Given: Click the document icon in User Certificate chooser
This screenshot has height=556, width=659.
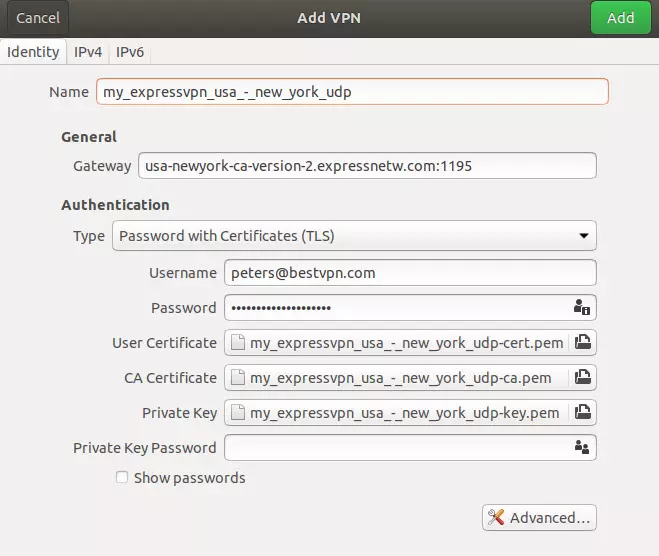Looking at the screenshot, I should [238, 343].
